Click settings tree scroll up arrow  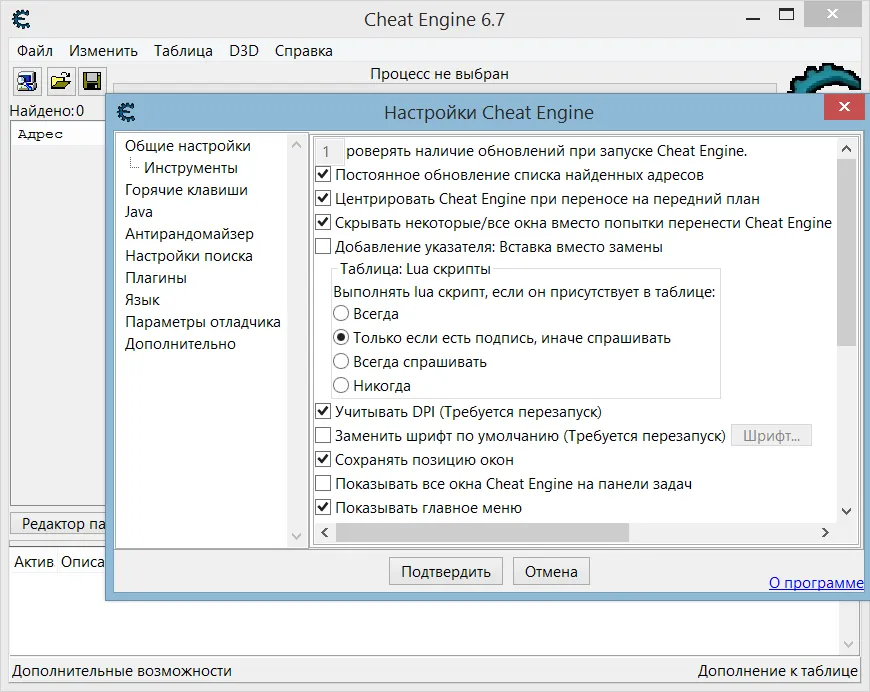click(296, 145)
